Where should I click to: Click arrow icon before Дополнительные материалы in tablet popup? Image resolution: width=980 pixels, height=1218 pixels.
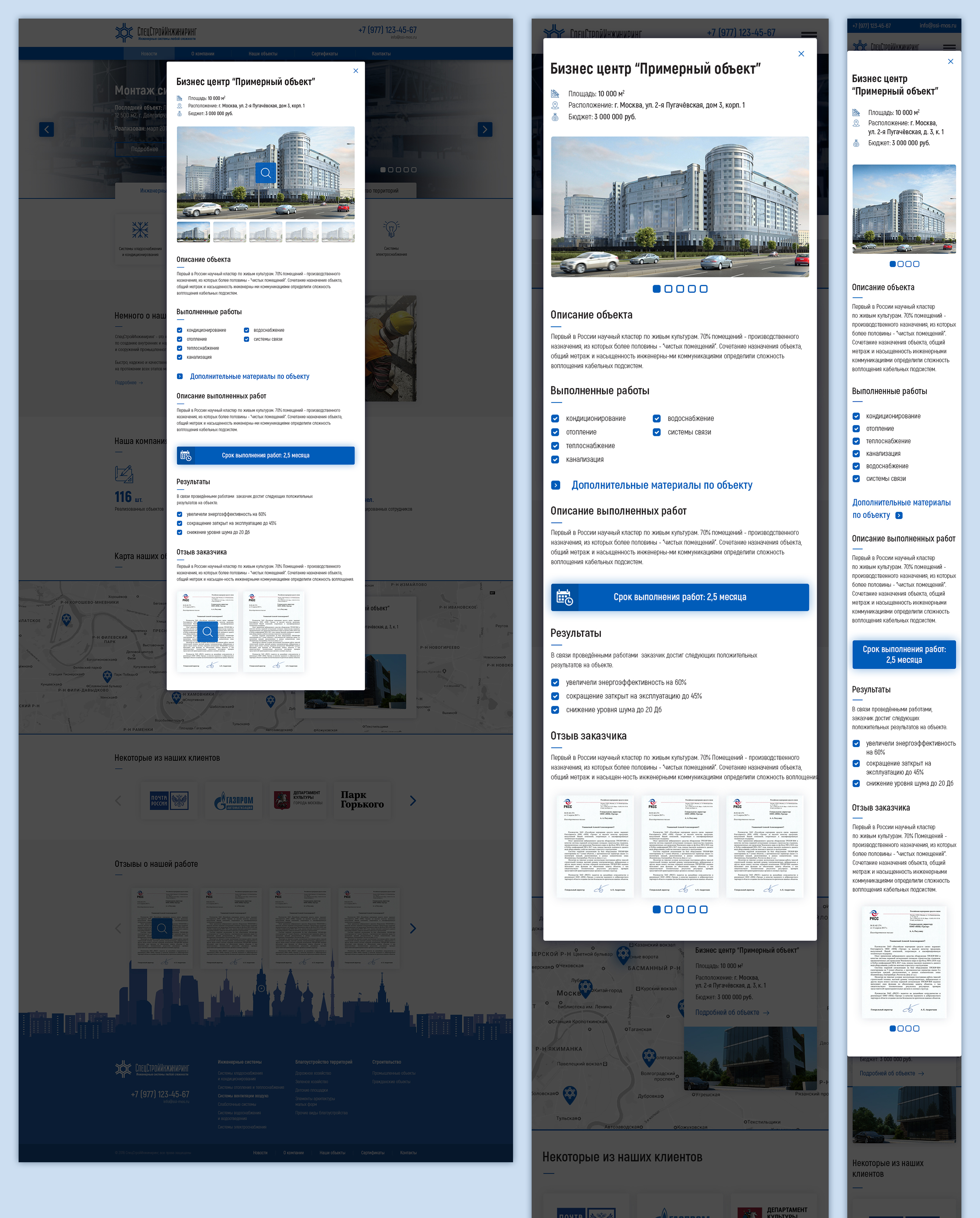pyautogui.click(x=555, y=485)
